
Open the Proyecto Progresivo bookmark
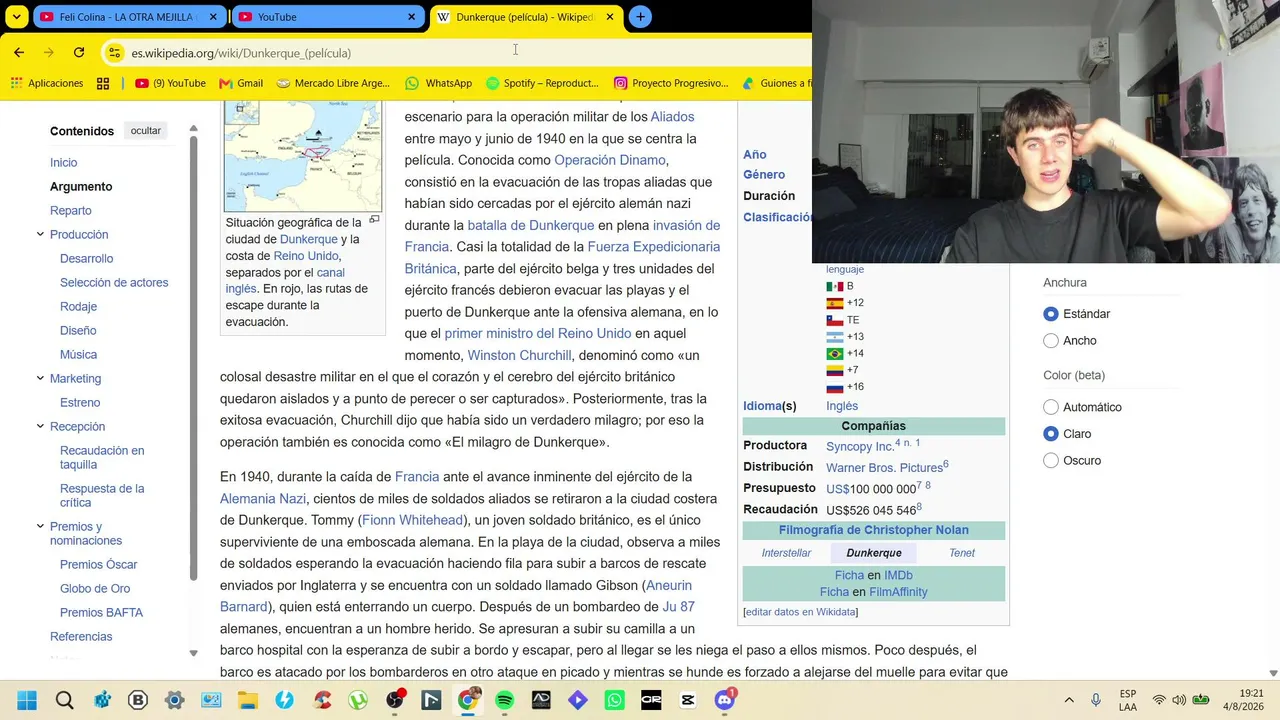tap(671, 83)
